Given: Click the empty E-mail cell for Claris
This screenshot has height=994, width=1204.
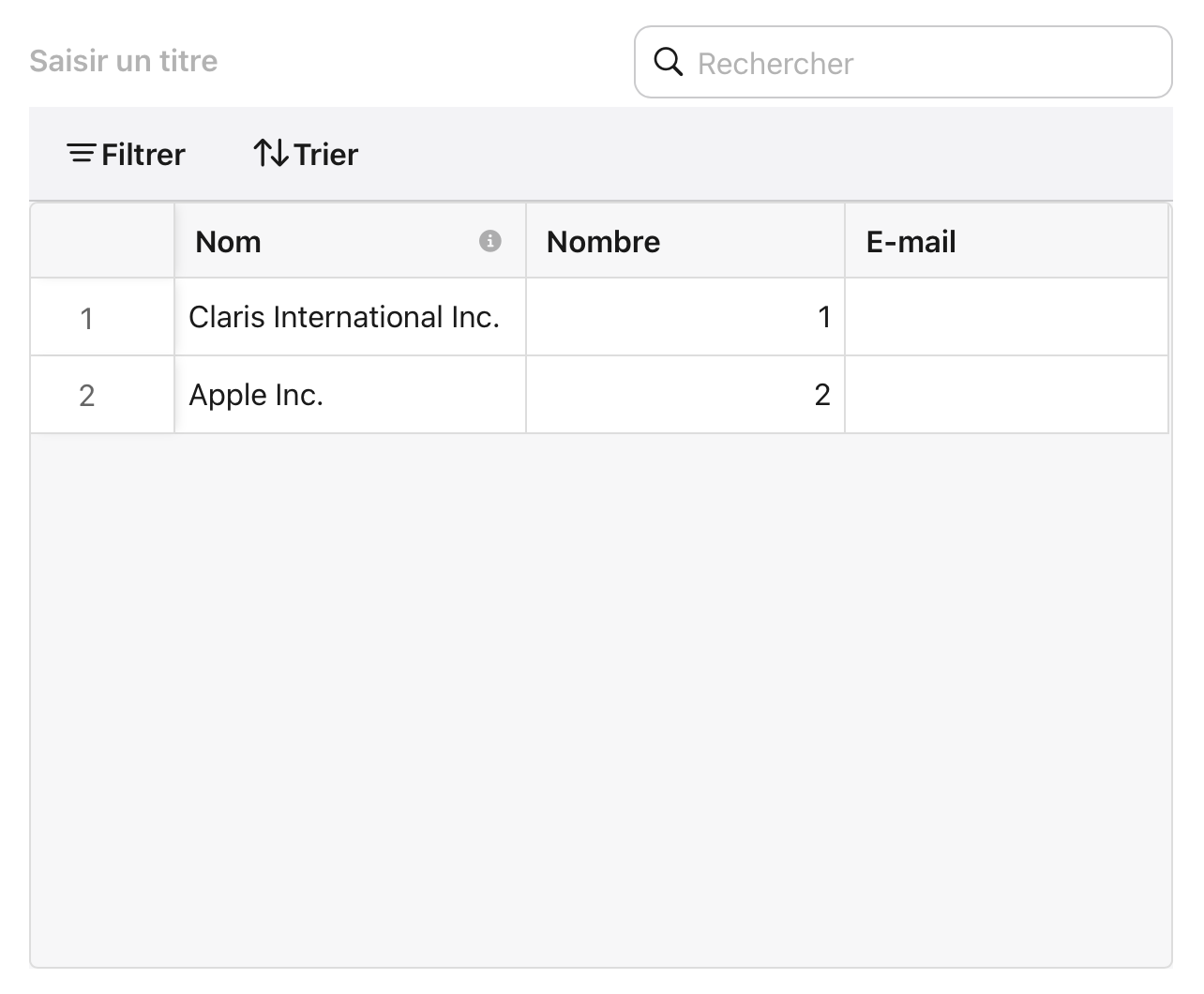Looking at the screenshot, I should (1005, 318).
